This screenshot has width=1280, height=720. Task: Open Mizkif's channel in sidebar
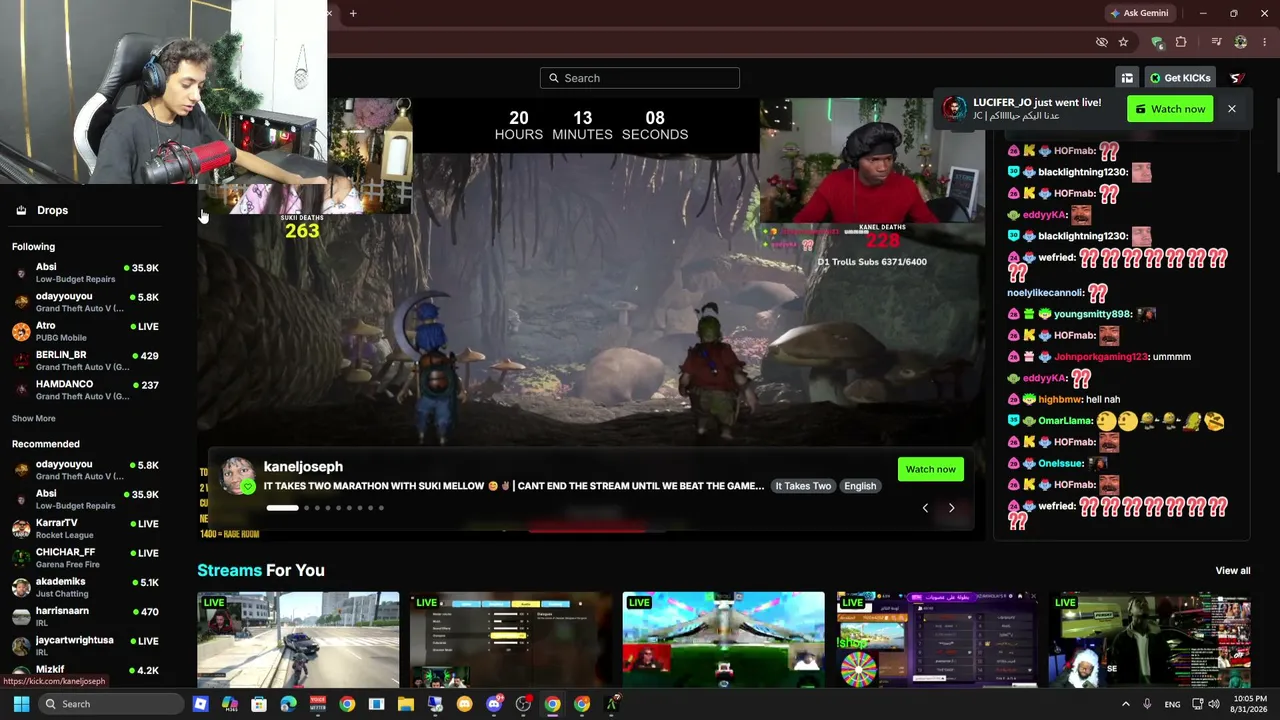[x=85, y=673]
